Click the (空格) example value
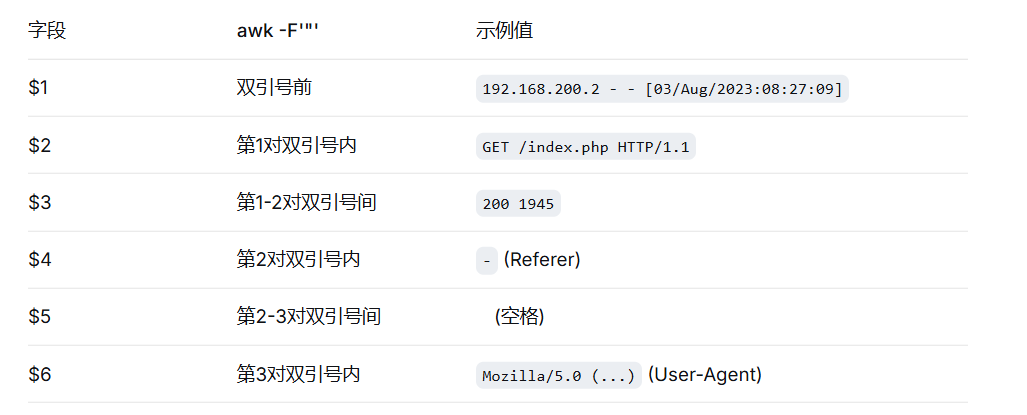The image size is (1027, 415). [519, 317]
